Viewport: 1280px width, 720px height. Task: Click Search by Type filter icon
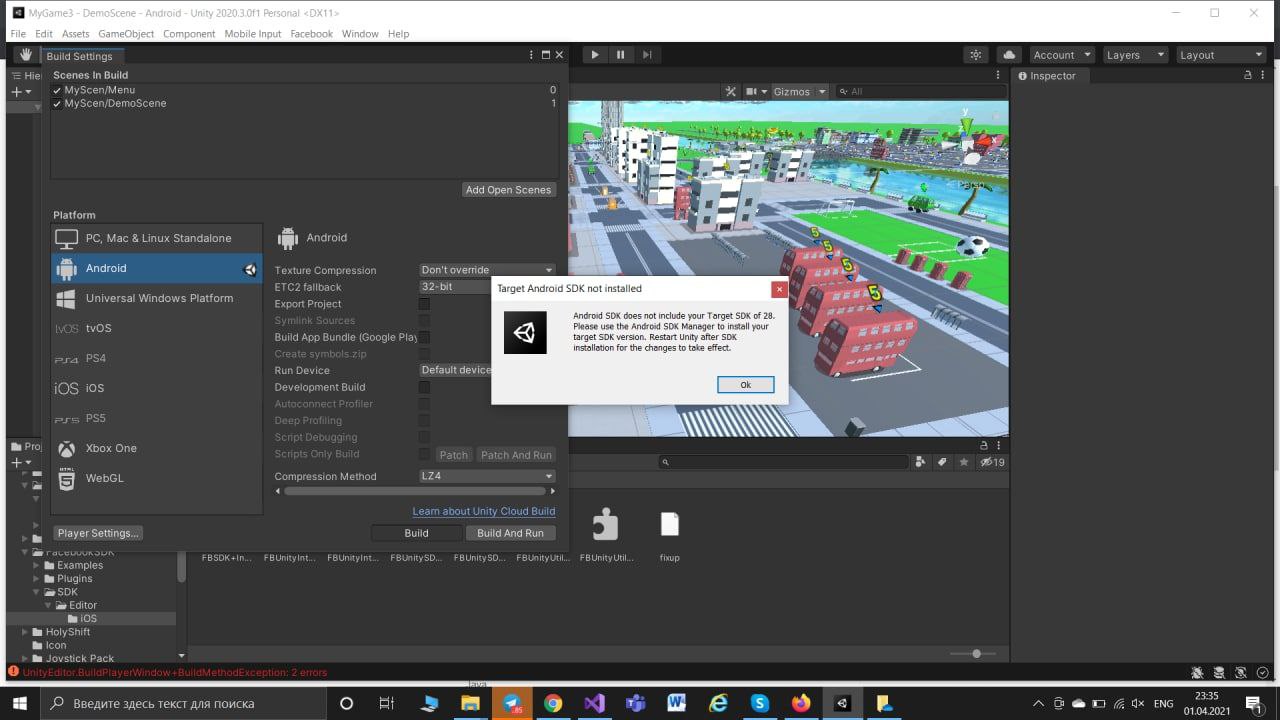[920, 462]
